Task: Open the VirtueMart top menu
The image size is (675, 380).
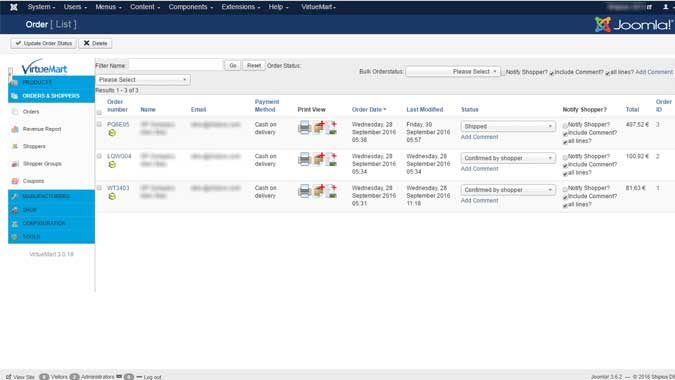Action: pos(318,7)
